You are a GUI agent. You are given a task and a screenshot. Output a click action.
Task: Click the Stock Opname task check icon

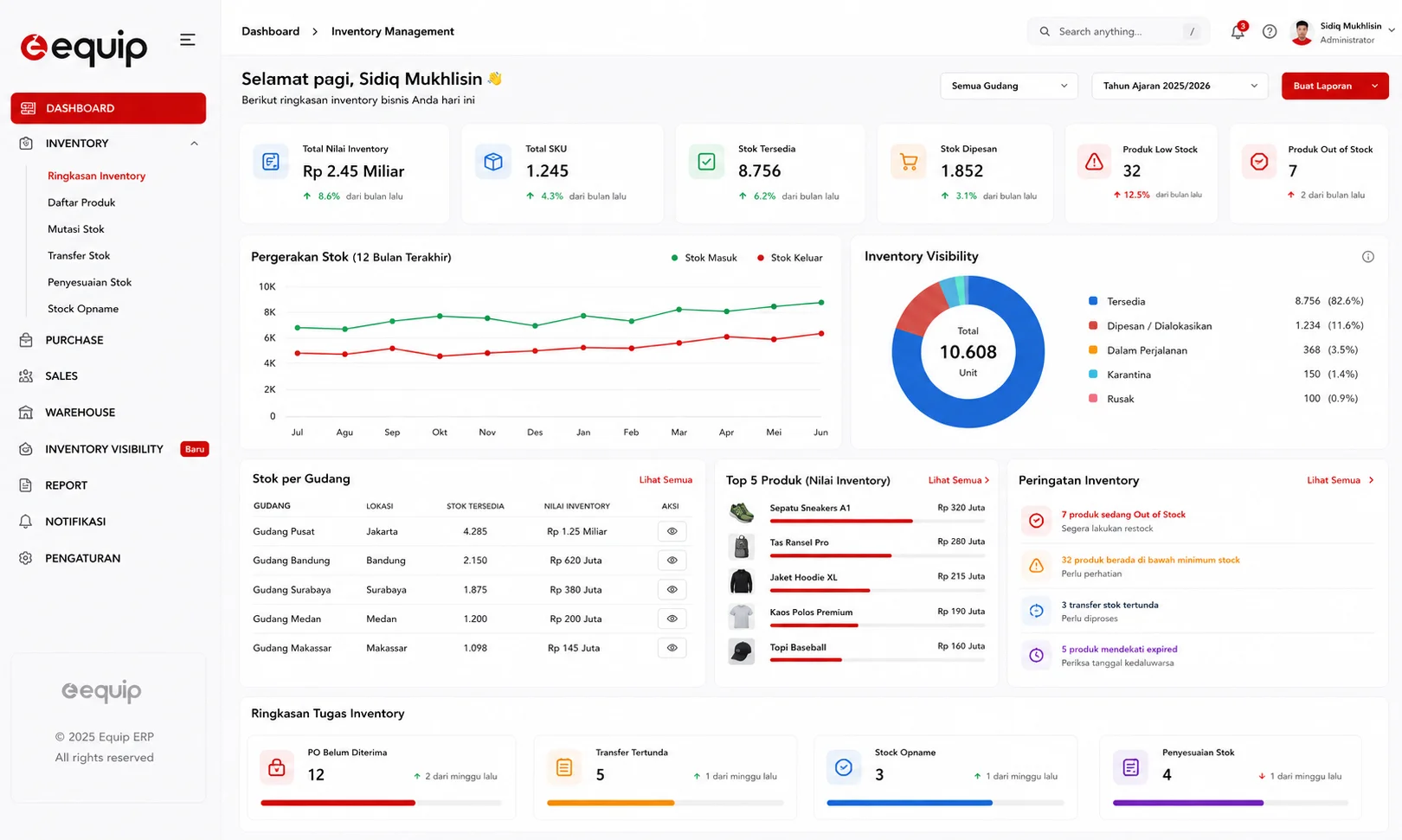point(844,767)
